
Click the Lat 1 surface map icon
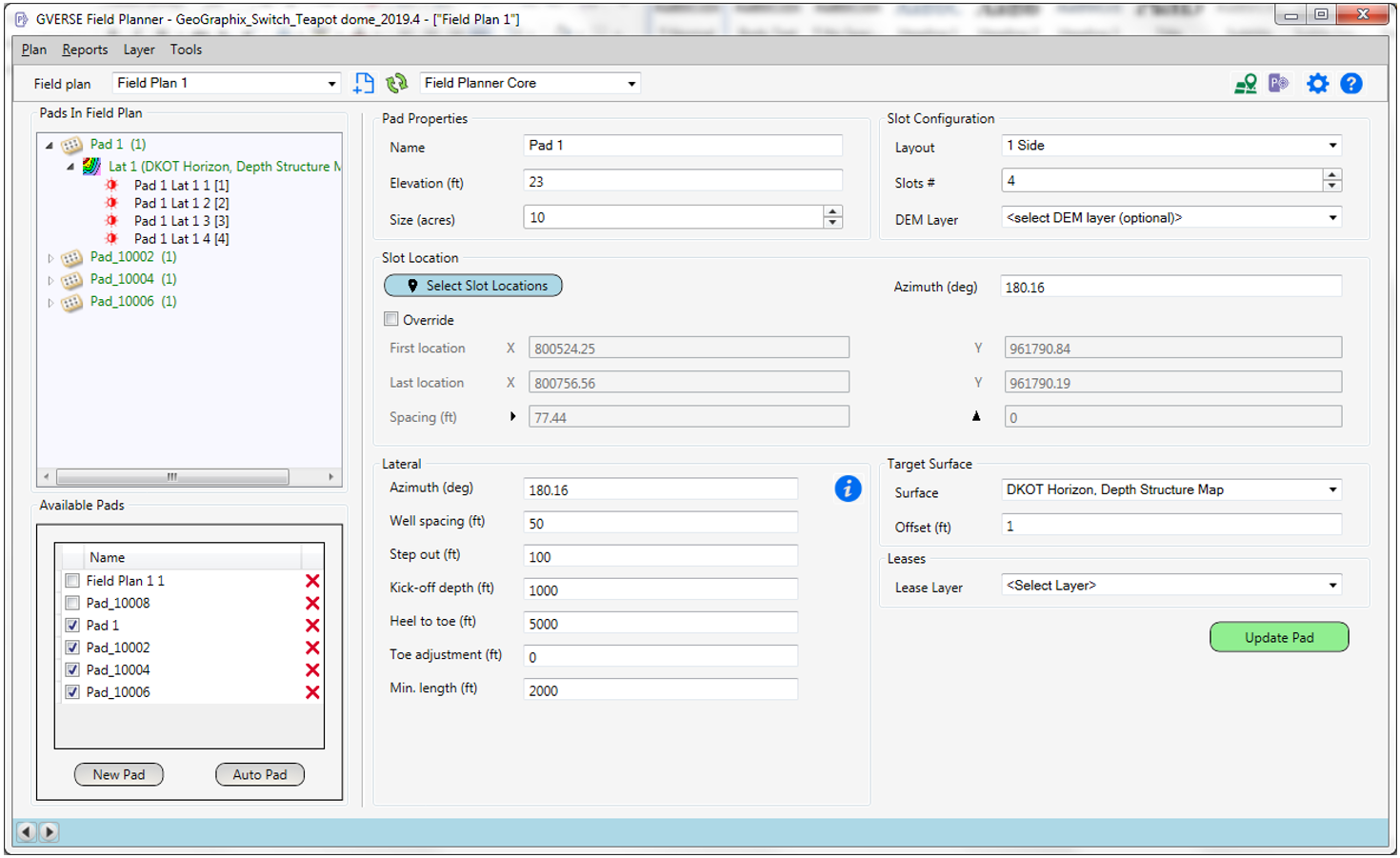click(91, 167)
